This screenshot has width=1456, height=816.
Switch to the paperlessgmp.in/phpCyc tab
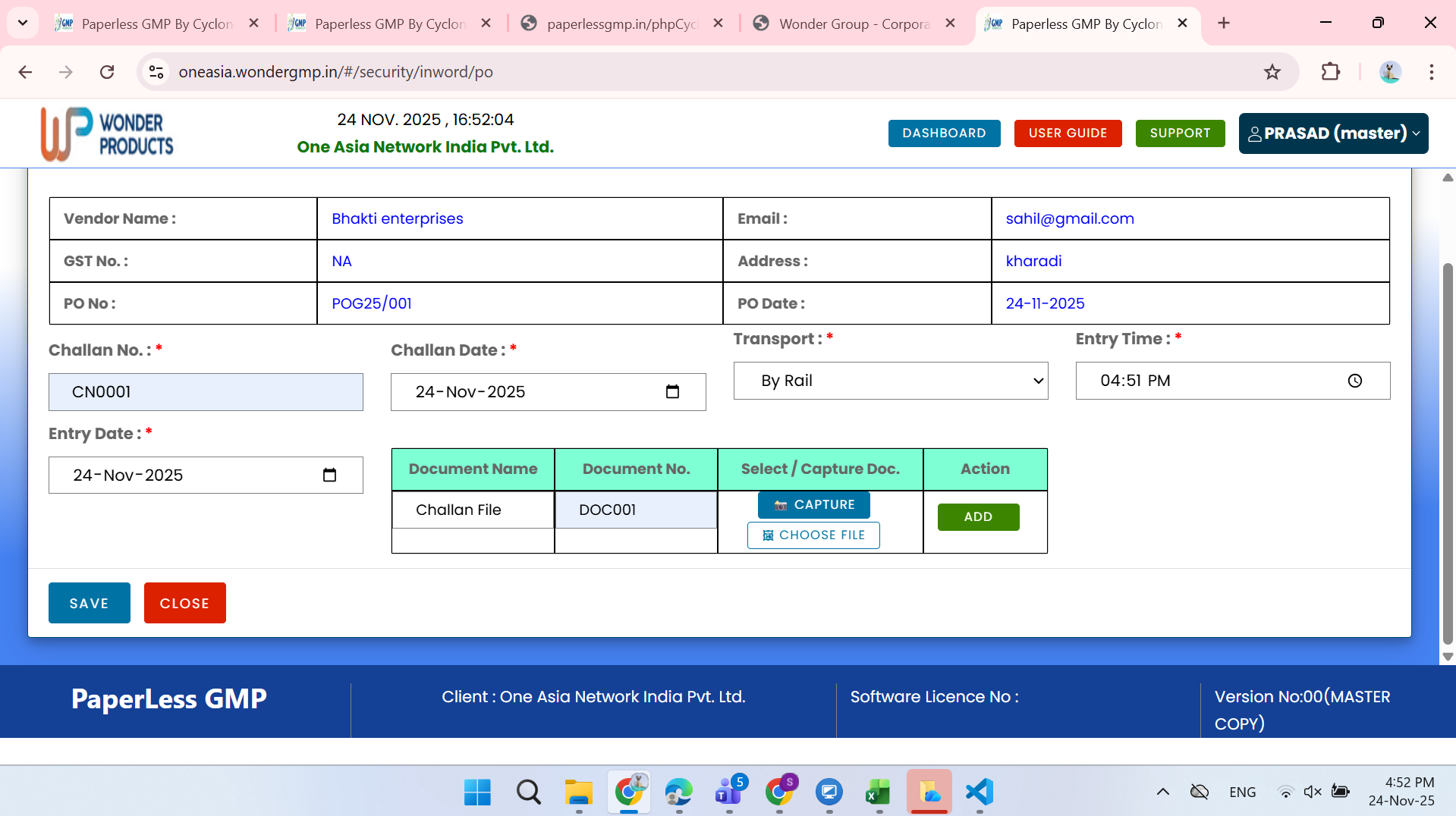pos(621,24)
